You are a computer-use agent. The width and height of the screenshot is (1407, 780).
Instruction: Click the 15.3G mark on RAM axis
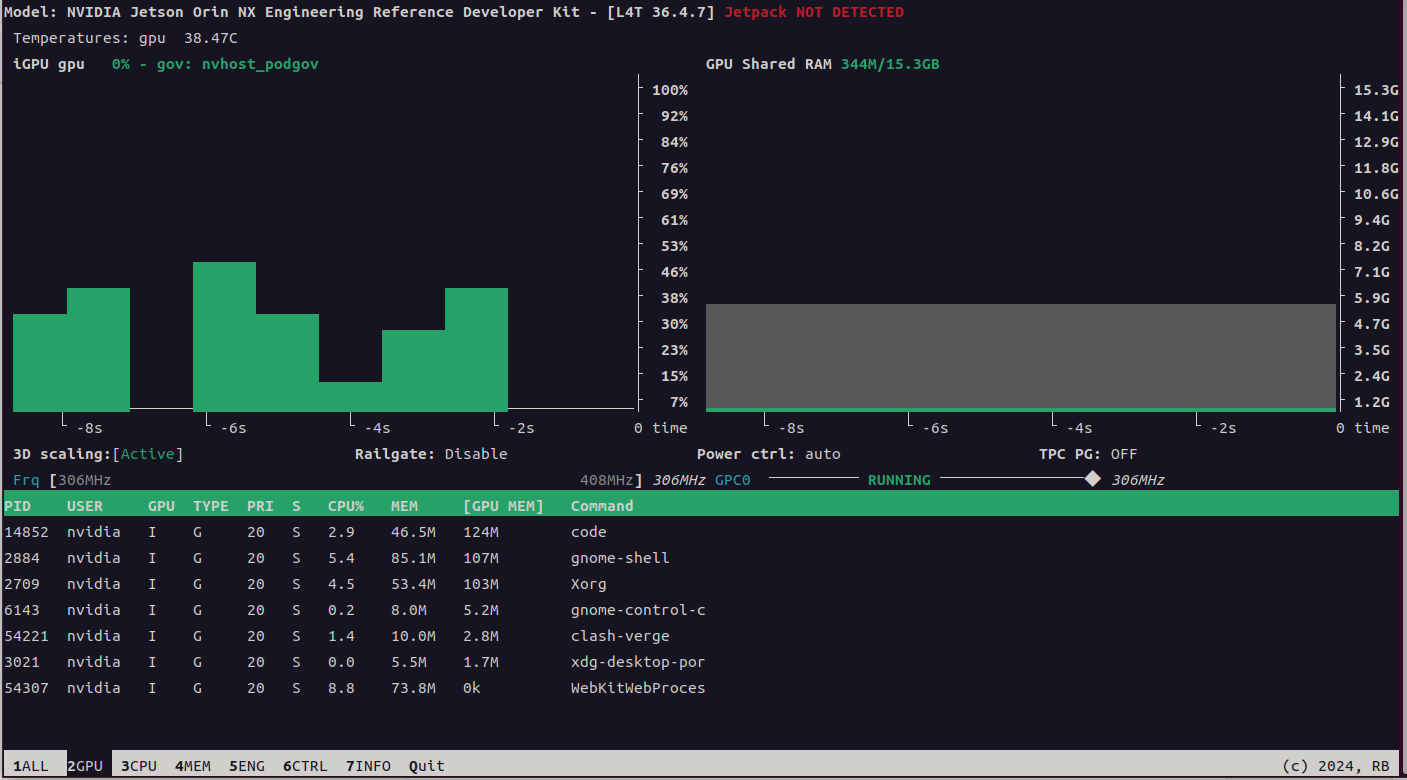[1376, 90]
